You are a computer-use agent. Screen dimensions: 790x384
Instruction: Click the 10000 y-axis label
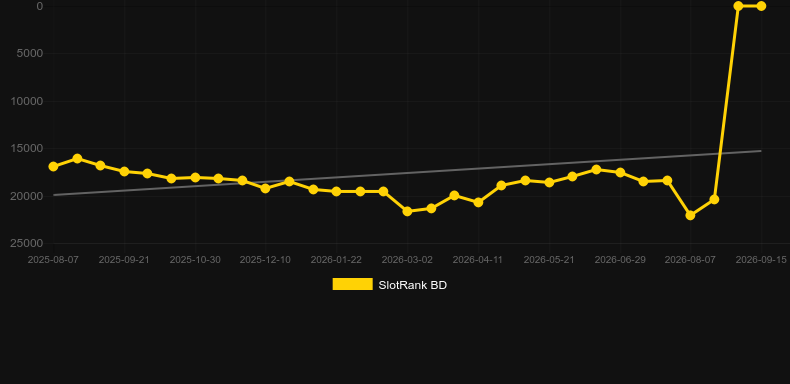click(x=27, y=101)
